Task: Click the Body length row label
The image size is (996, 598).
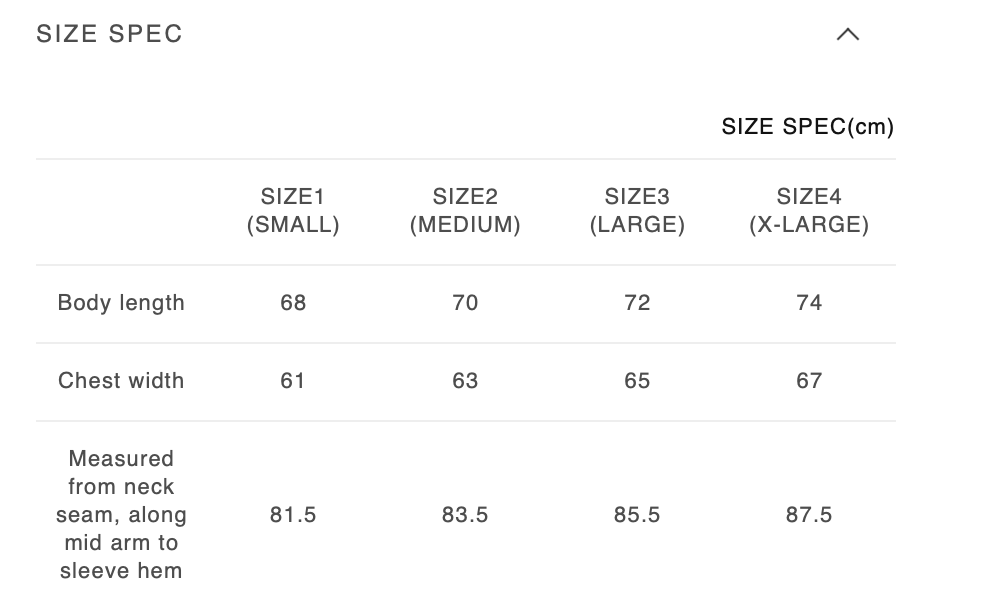Action: 121,303
